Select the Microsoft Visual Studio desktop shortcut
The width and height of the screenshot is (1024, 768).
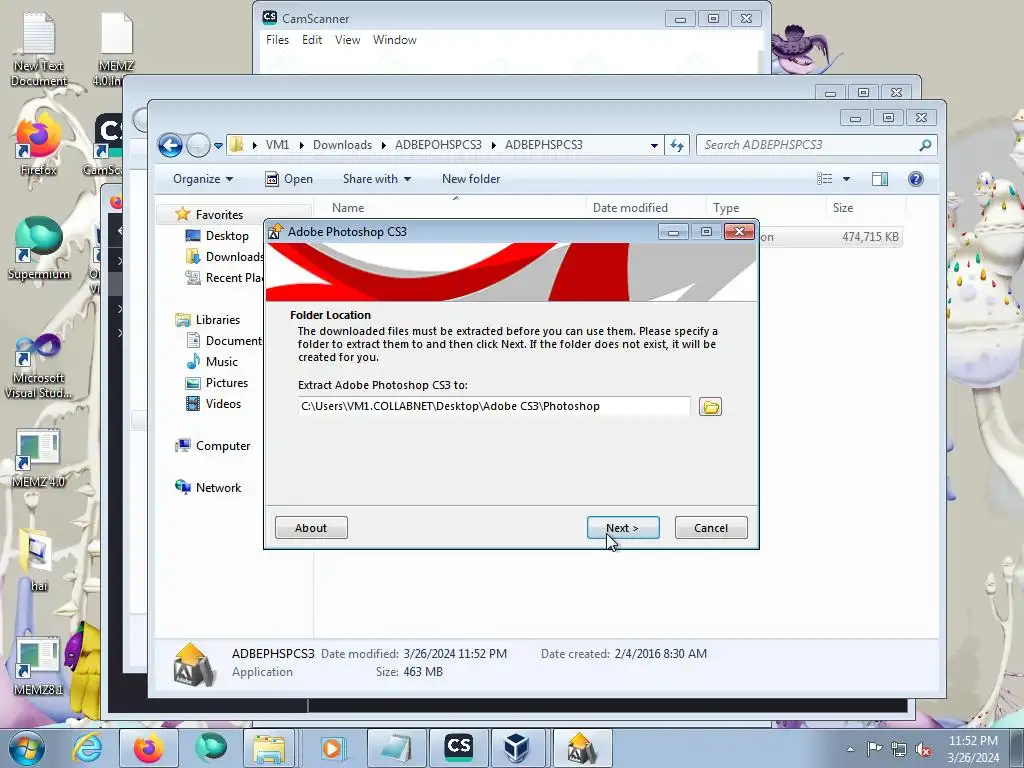coord(39,366)
